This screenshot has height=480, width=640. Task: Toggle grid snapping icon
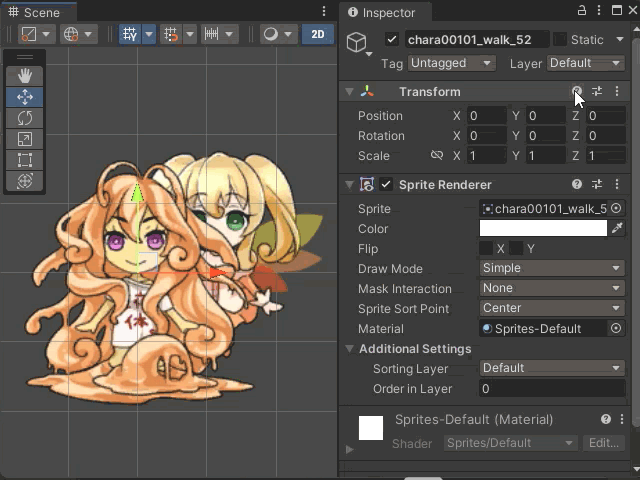pos(171,34)
